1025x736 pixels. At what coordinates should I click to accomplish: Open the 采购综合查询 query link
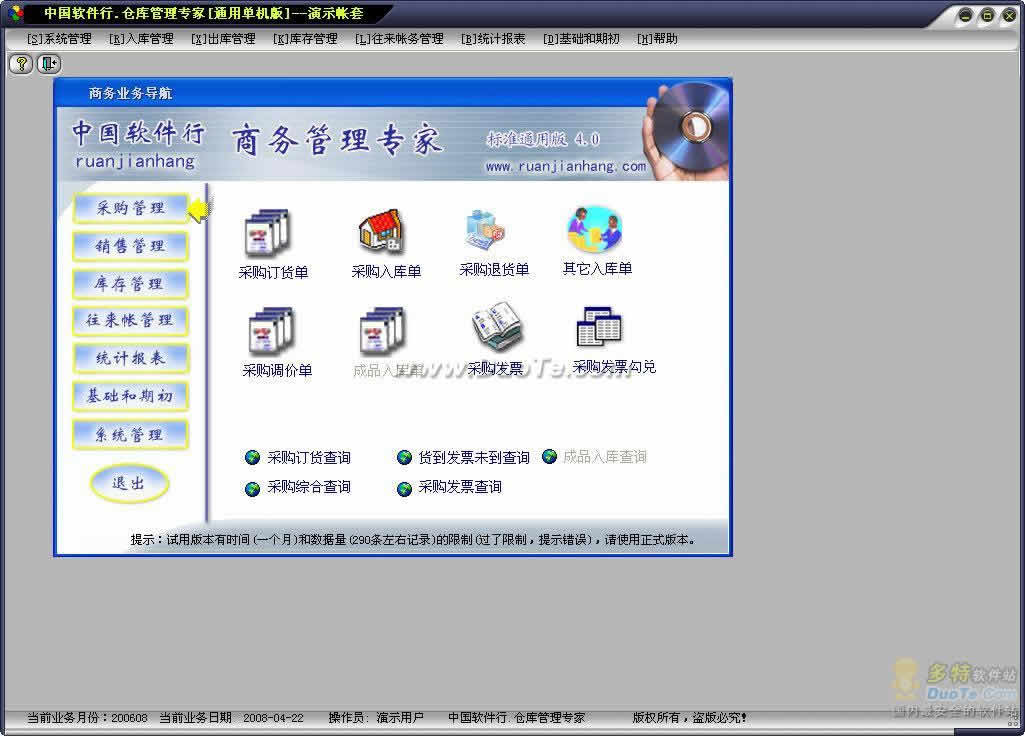click(309, 487)
